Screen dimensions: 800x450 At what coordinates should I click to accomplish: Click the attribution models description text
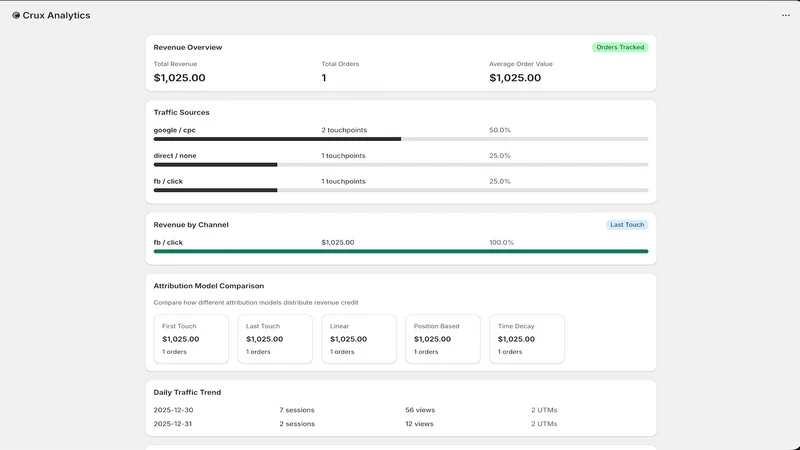tap(256, 303)
